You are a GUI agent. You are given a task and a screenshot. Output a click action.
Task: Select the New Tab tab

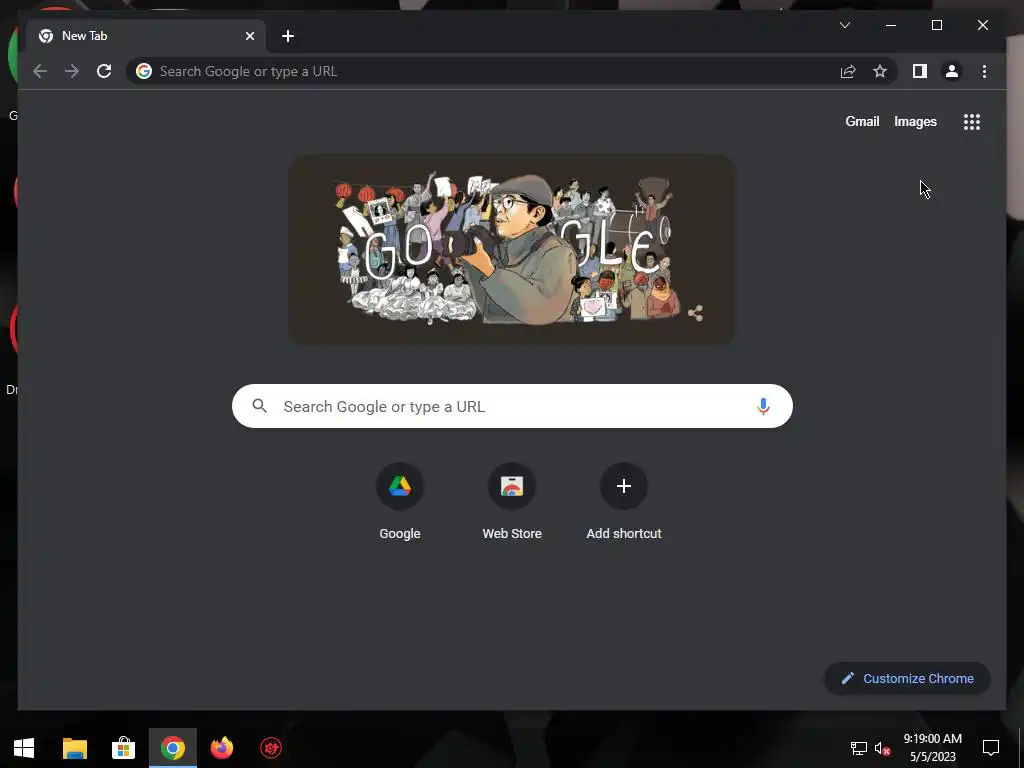click(x=146, y=36)
